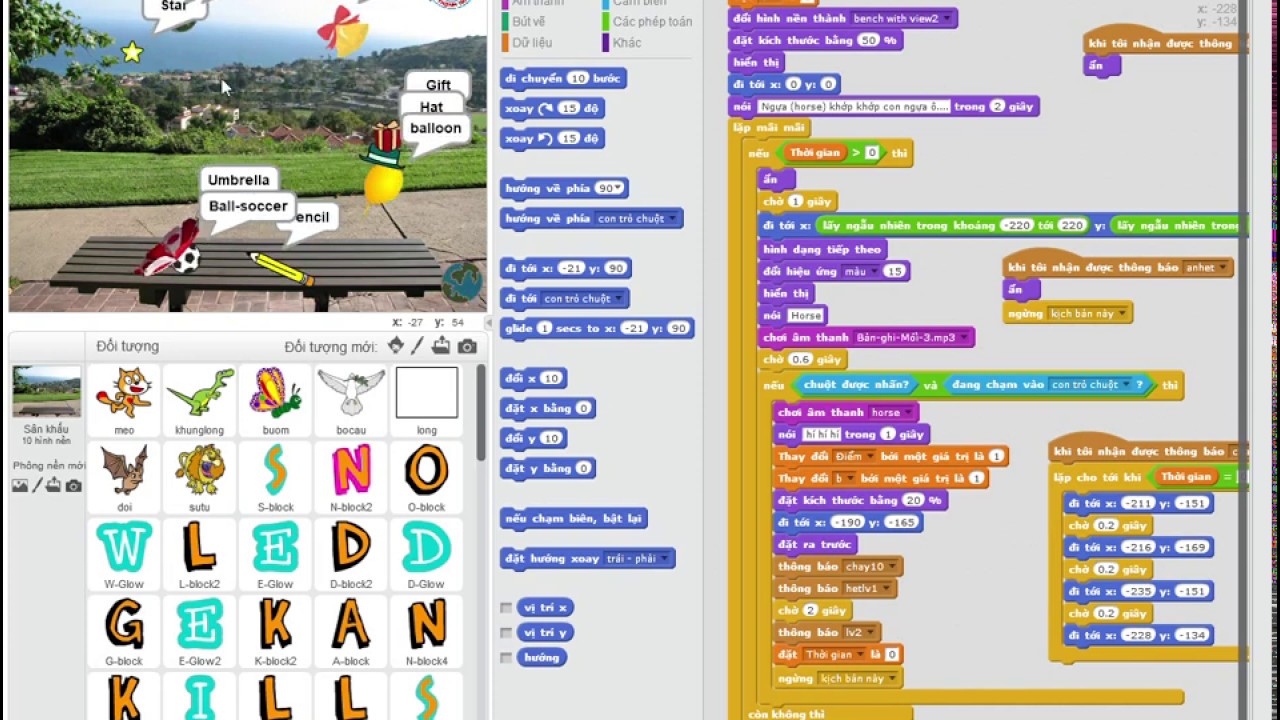1280x720 pixels.
Task: Enable the hướng reporter checkbox
Action: (x=506, y=658)
